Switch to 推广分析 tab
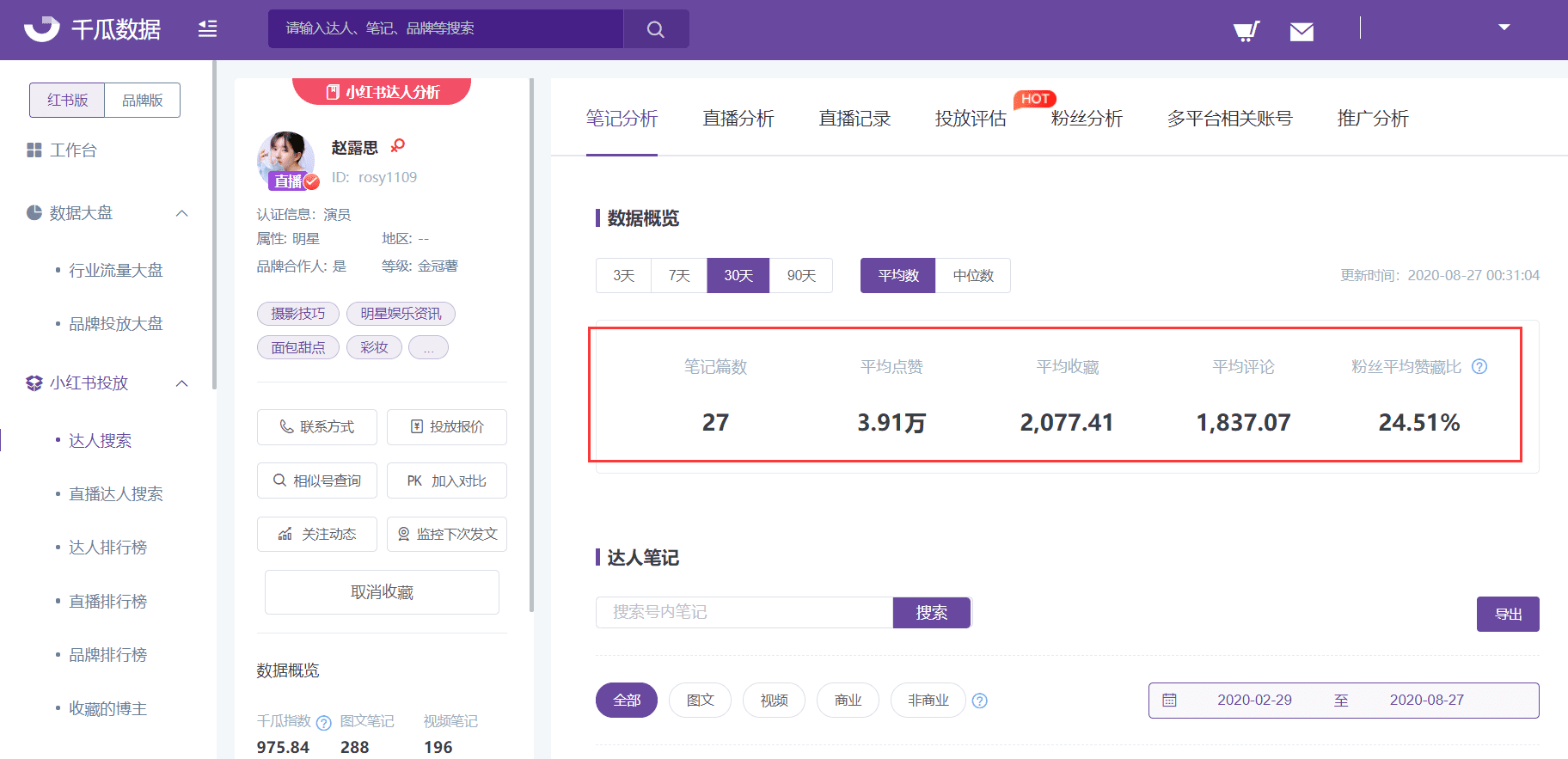The width and height of the screenshot is (1568, 759). tap(1373, 119)
